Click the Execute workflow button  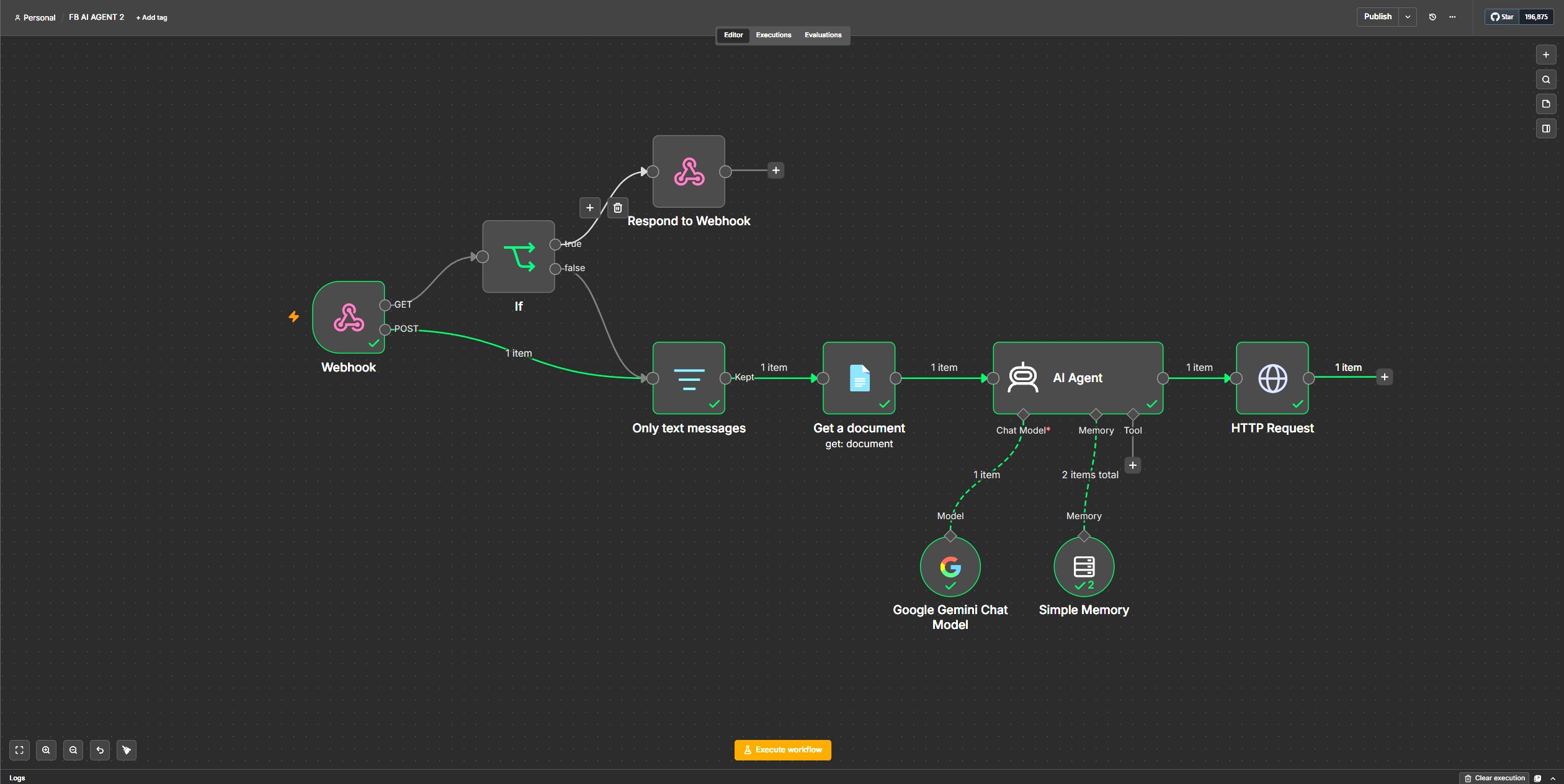[x=782, y=750]
